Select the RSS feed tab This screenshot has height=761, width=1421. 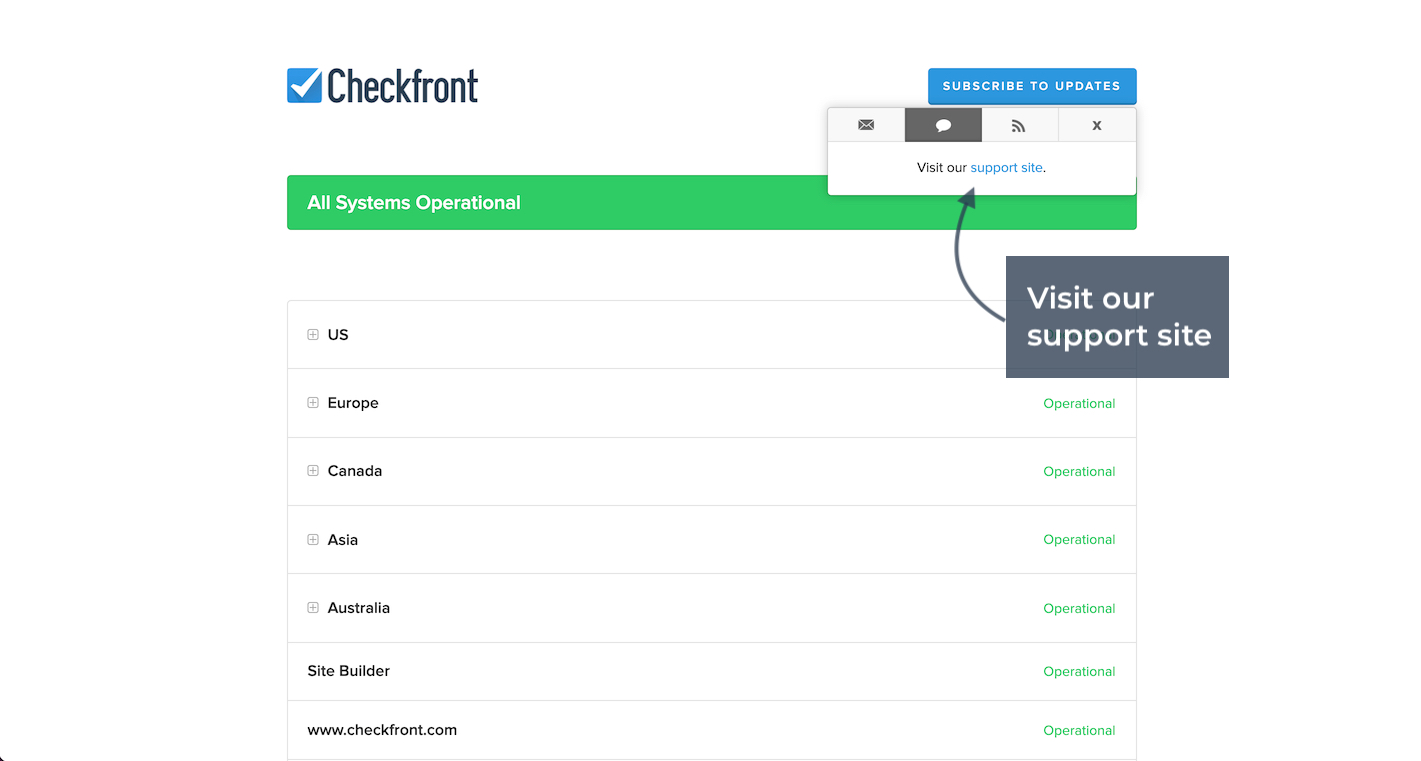tap(1019, 125)
